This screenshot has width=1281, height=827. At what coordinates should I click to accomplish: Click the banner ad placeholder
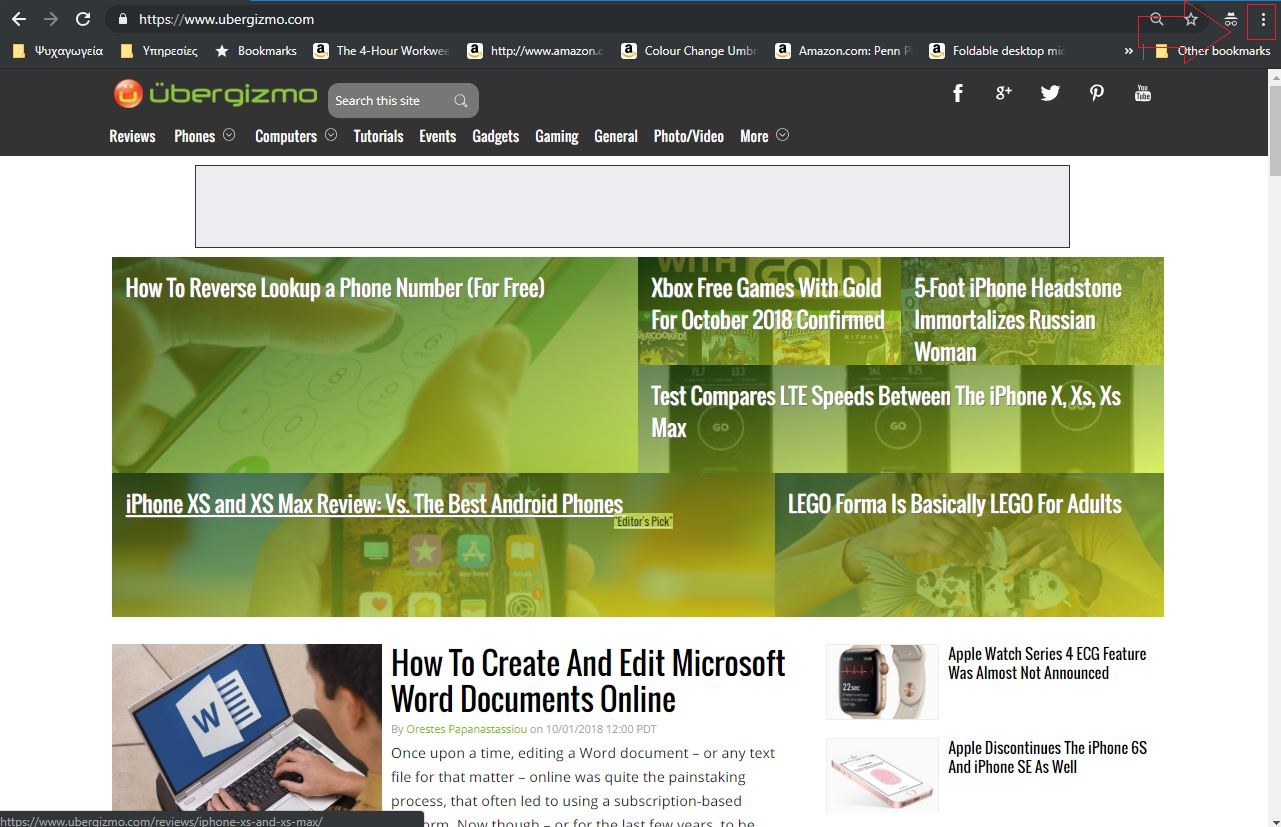click(x=632, y=206)
